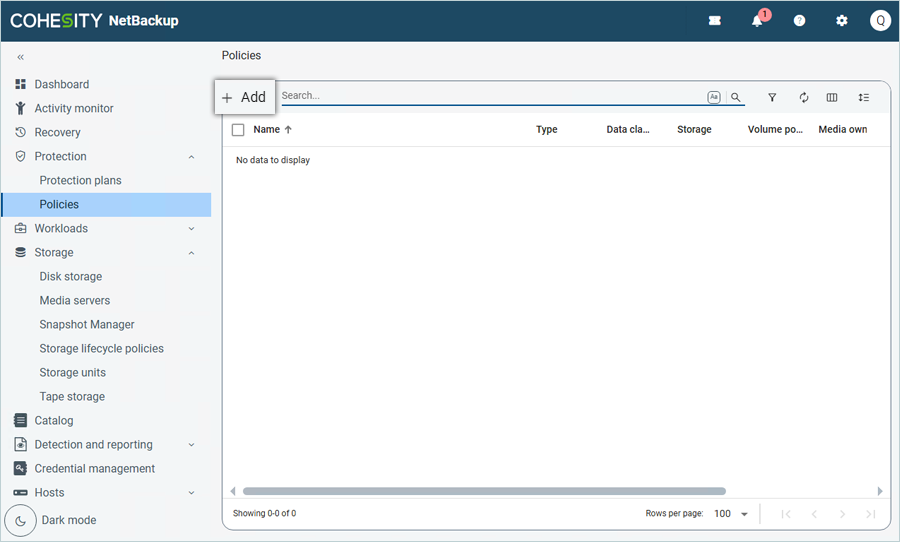This screenshot has height=542, width=900.
Task: Enable Dark mode
Action: pos(22,521)
